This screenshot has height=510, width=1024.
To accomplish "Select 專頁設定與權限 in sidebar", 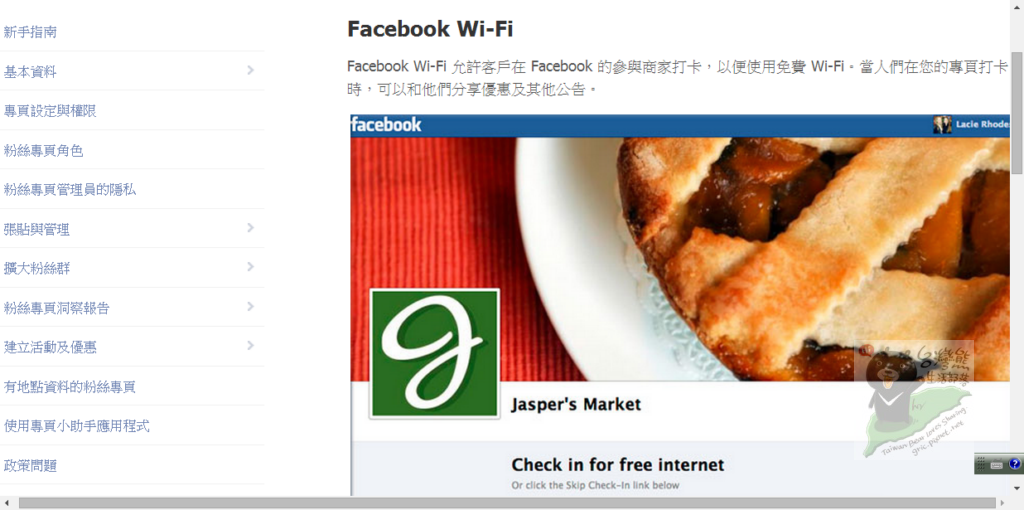I will point(50,111).
